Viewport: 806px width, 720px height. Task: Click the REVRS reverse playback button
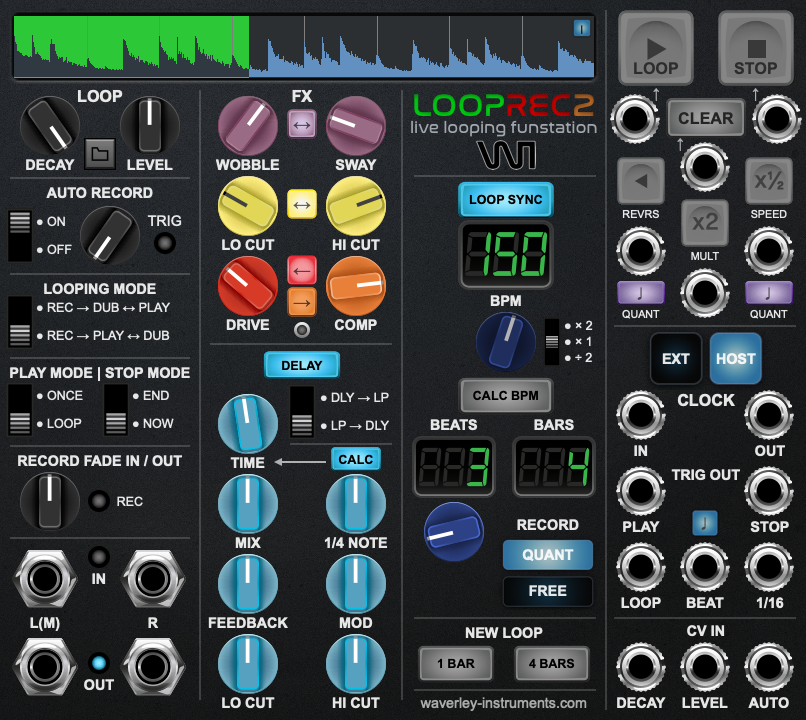[640, 181]
